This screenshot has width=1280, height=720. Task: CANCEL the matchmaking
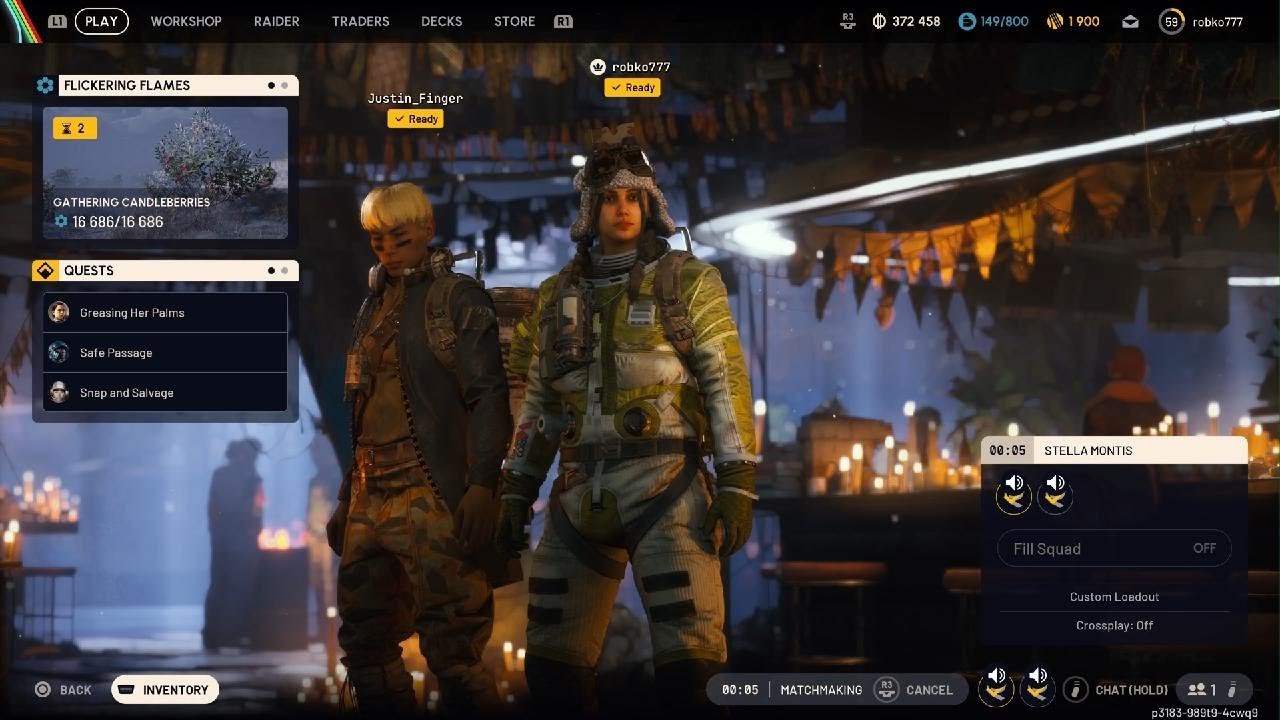(x=929, y=690)
